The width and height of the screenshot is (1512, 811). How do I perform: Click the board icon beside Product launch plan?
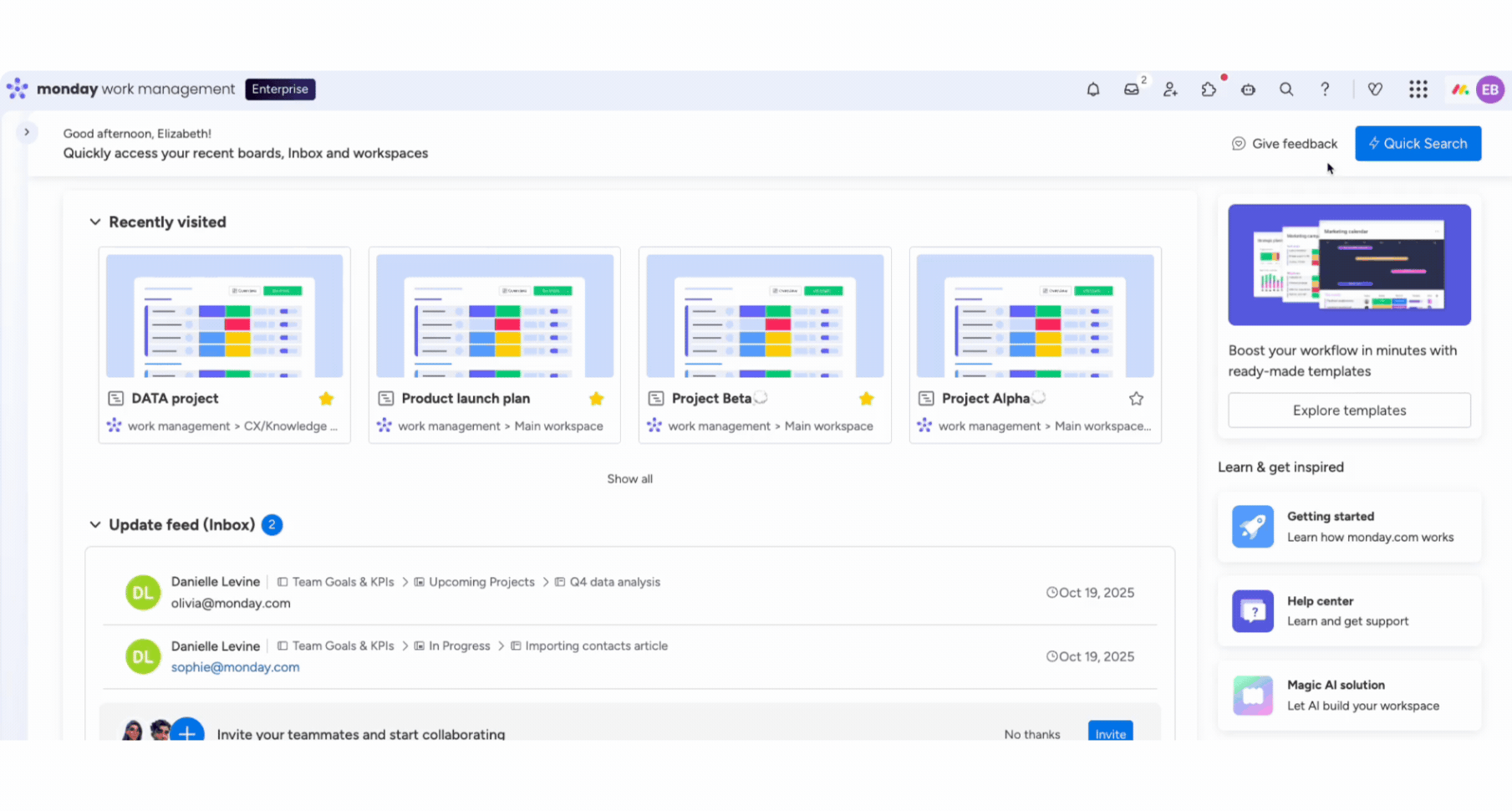tap(385, 399)
